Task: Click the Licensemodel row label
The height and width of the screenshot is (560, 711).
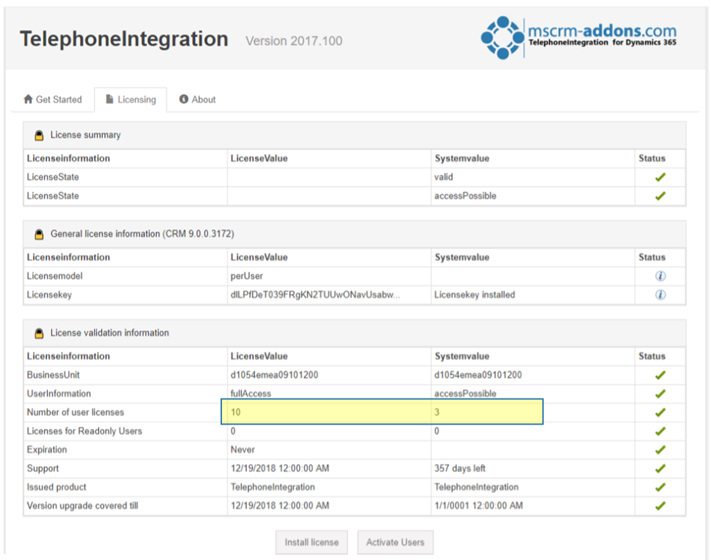Action: 54,276
